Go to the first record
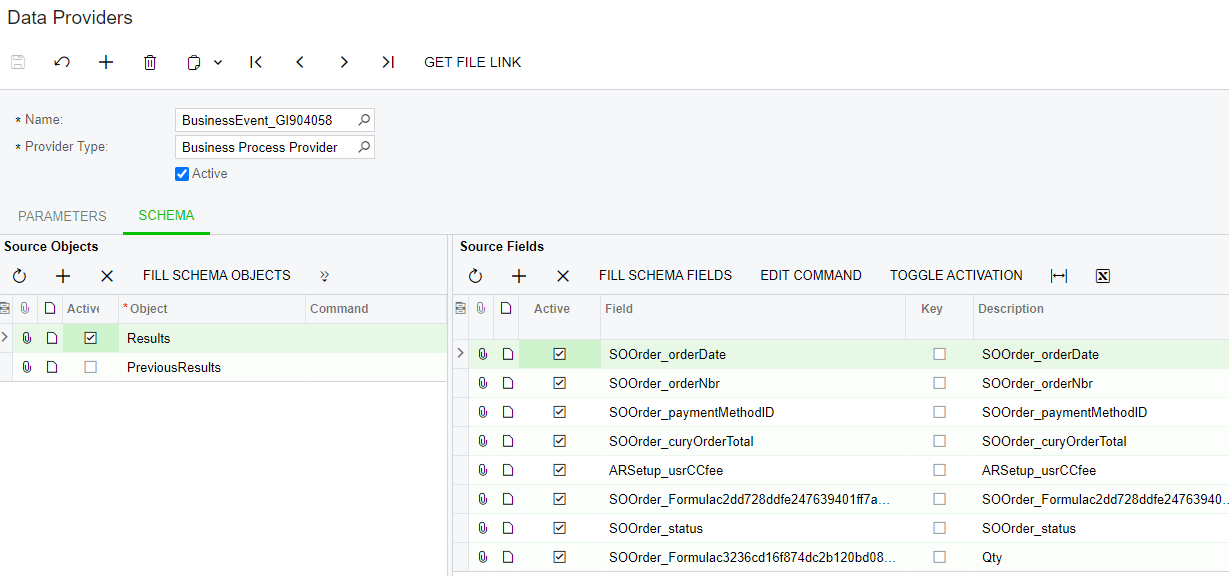1229x576 pixels. (256, 62)
